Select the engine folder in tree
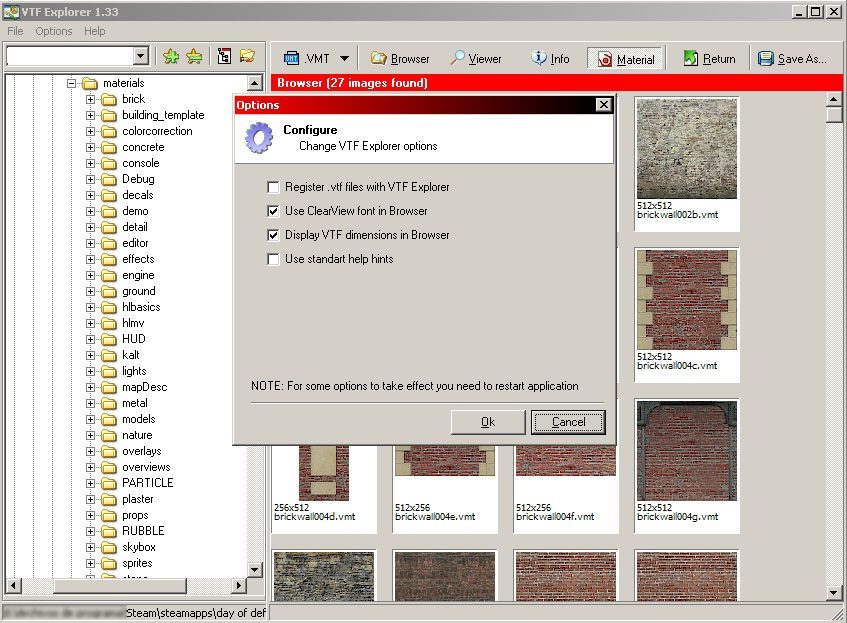Viewport: 847px width, 623px height. [x=138, y=276]
